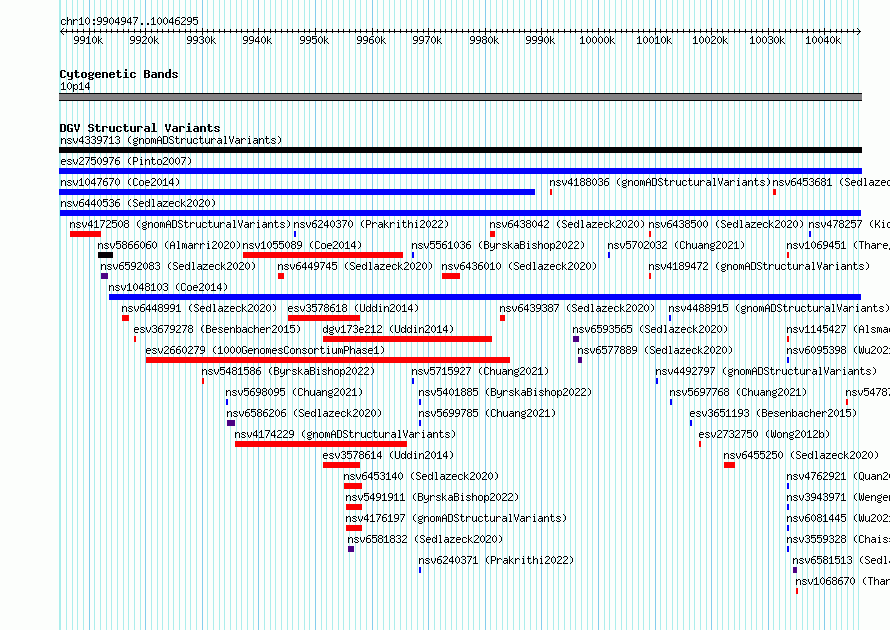Open the nsv6581513 variant label
The height and width of the screenshot is (630, 890).
(x=841, y=560)
